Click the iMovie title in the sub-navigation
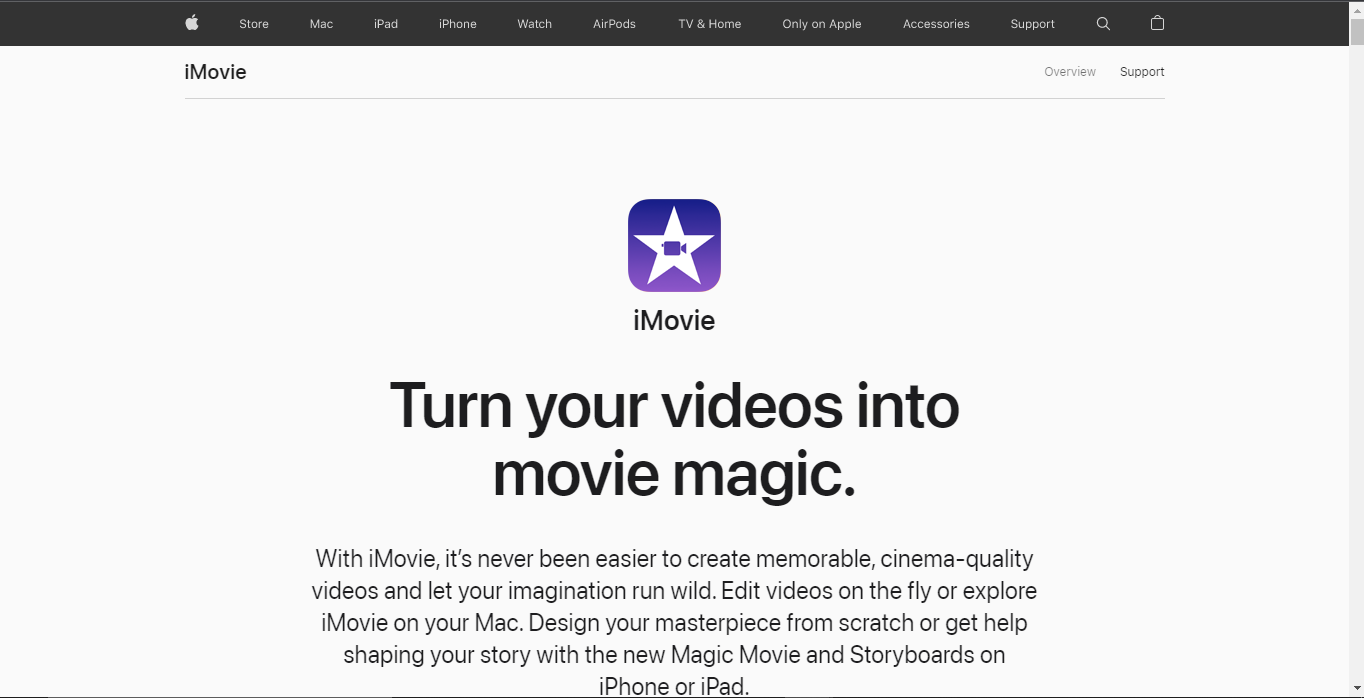 click(215, 72)
